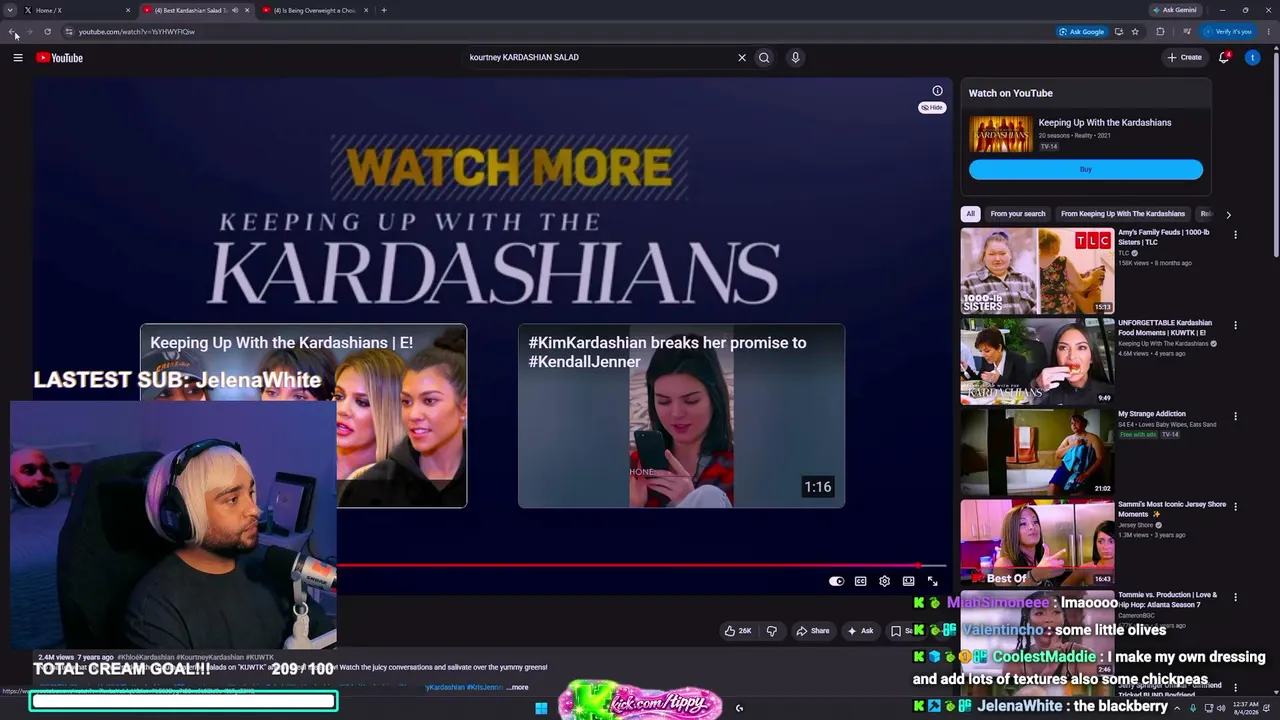The image size is (1280, 720).
Task: Go to the YouTube home logo
Action: point(60,58)
